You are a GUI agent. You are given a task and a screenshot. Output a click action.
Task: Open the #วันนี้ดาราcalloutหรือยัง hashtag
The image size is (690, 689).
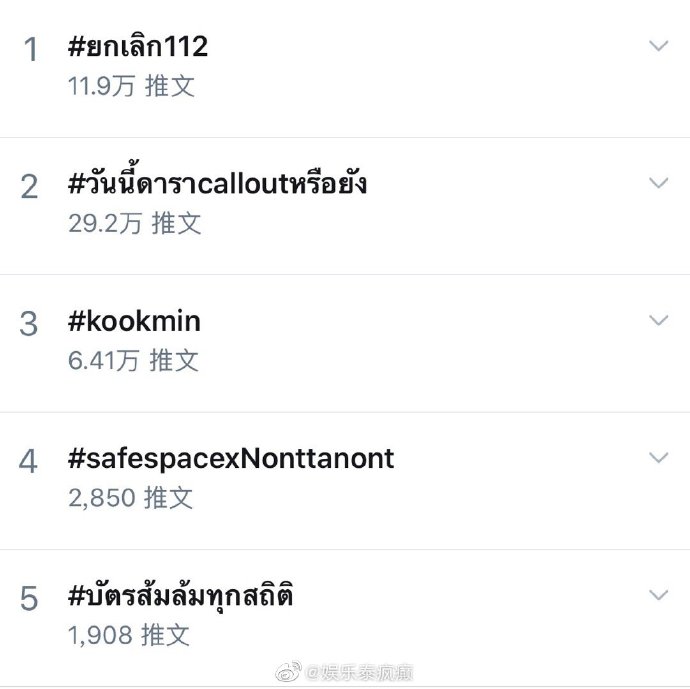[x=217, y=184]
